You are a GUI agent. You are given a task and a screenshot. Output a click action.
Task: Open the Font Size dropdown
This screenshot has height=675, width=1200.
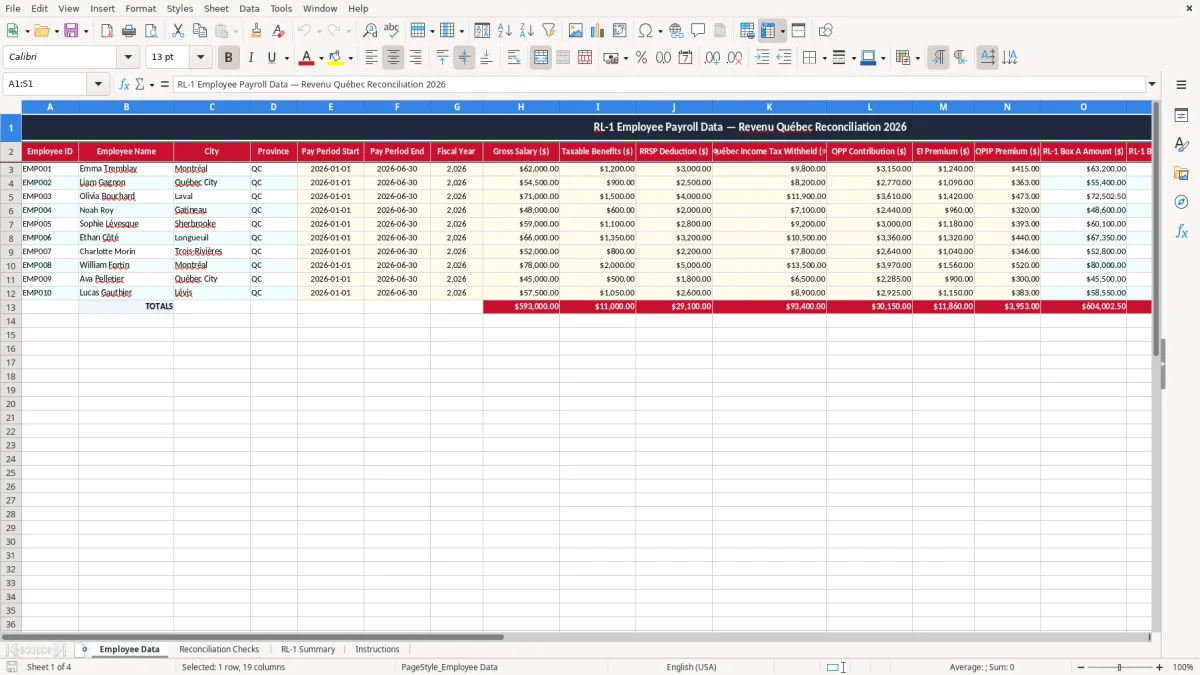click(x=200, y=58)
